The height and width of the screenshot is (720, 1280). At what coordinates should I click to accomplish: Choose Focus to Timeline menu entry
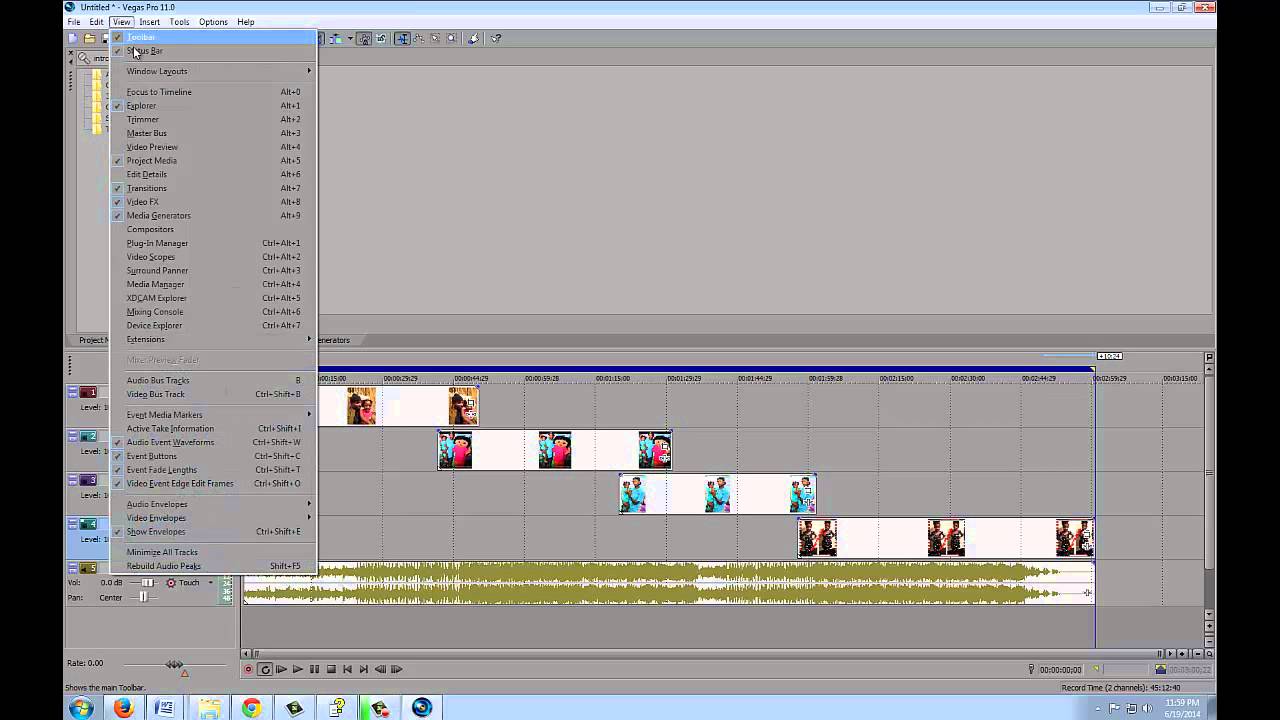214,92
